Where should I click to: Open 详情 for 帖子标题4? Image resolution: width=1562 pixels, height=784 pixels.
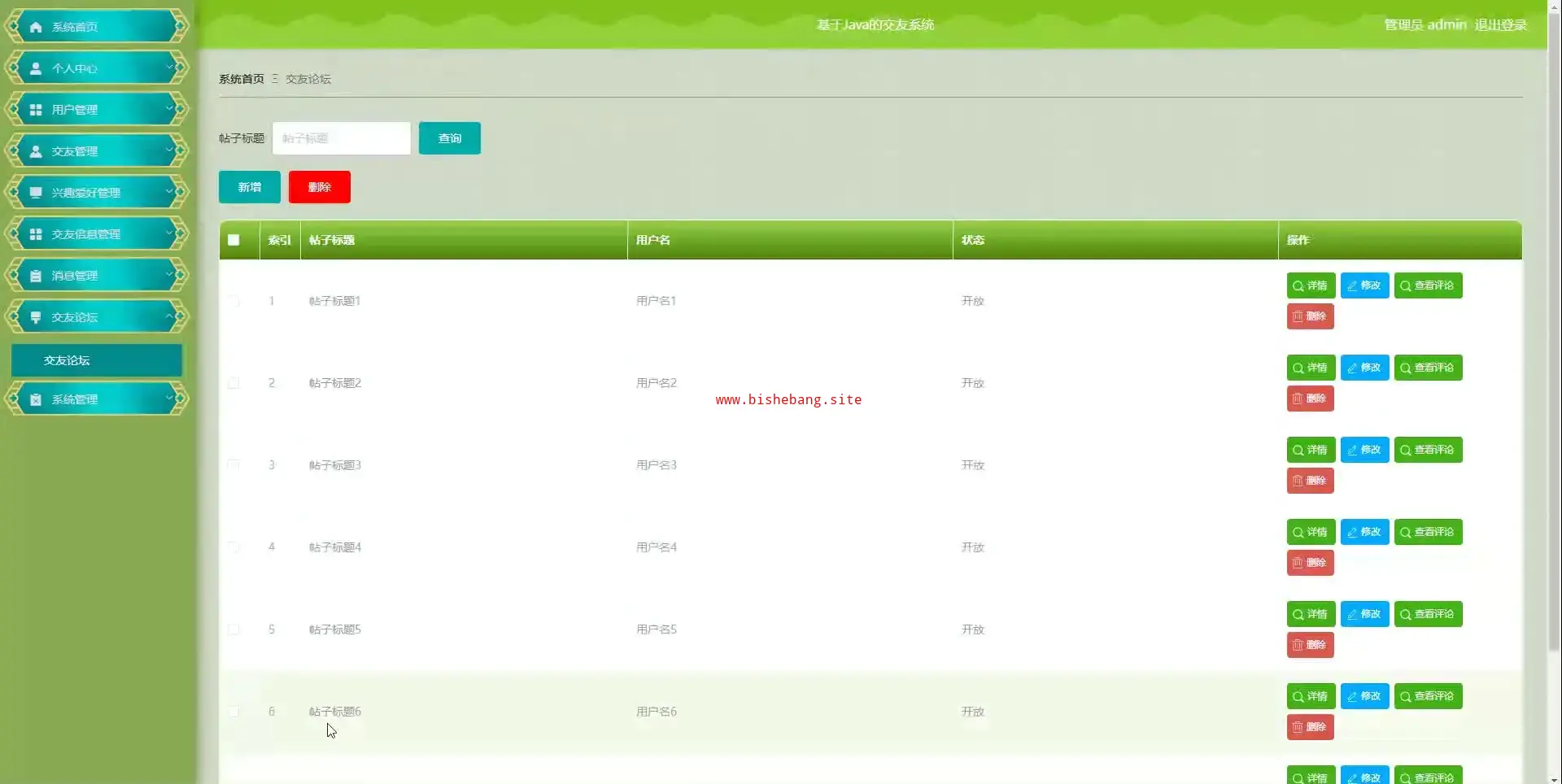click(1311, 532)
